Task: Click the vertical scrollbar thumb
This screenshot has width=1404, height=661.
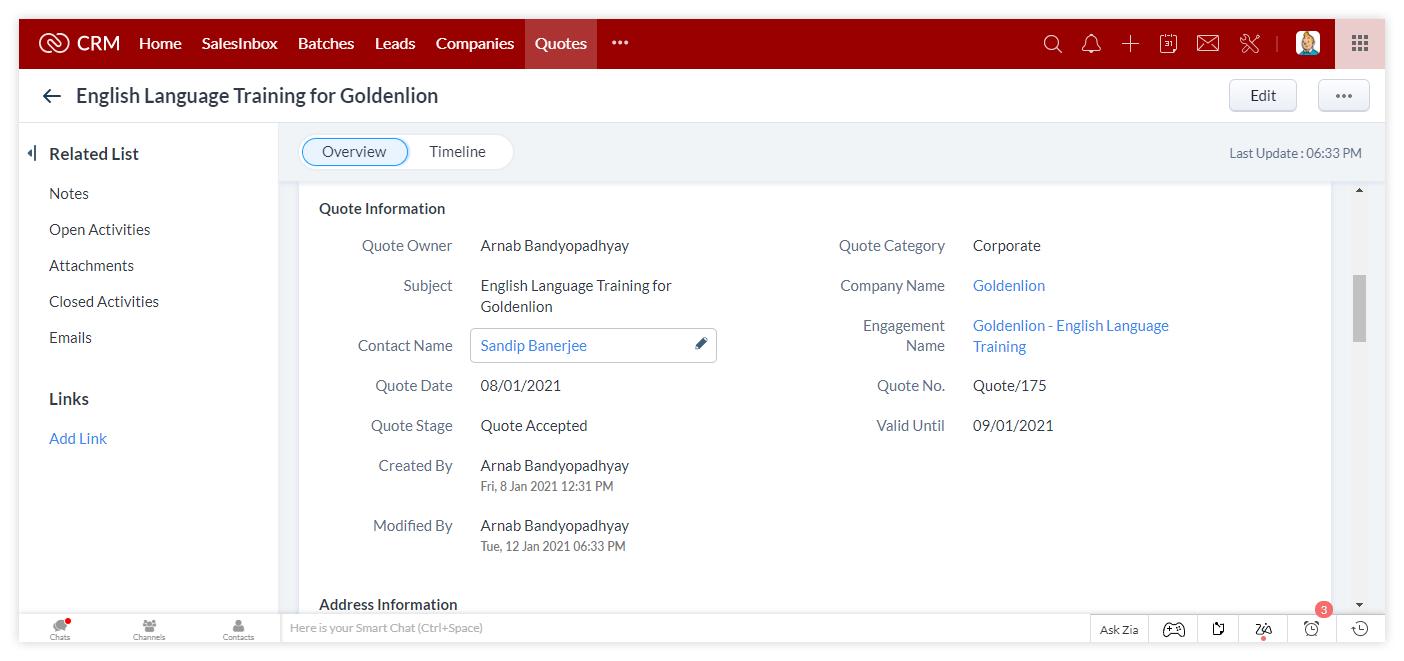Action: pyautogui.click(x=1359, y=308)
